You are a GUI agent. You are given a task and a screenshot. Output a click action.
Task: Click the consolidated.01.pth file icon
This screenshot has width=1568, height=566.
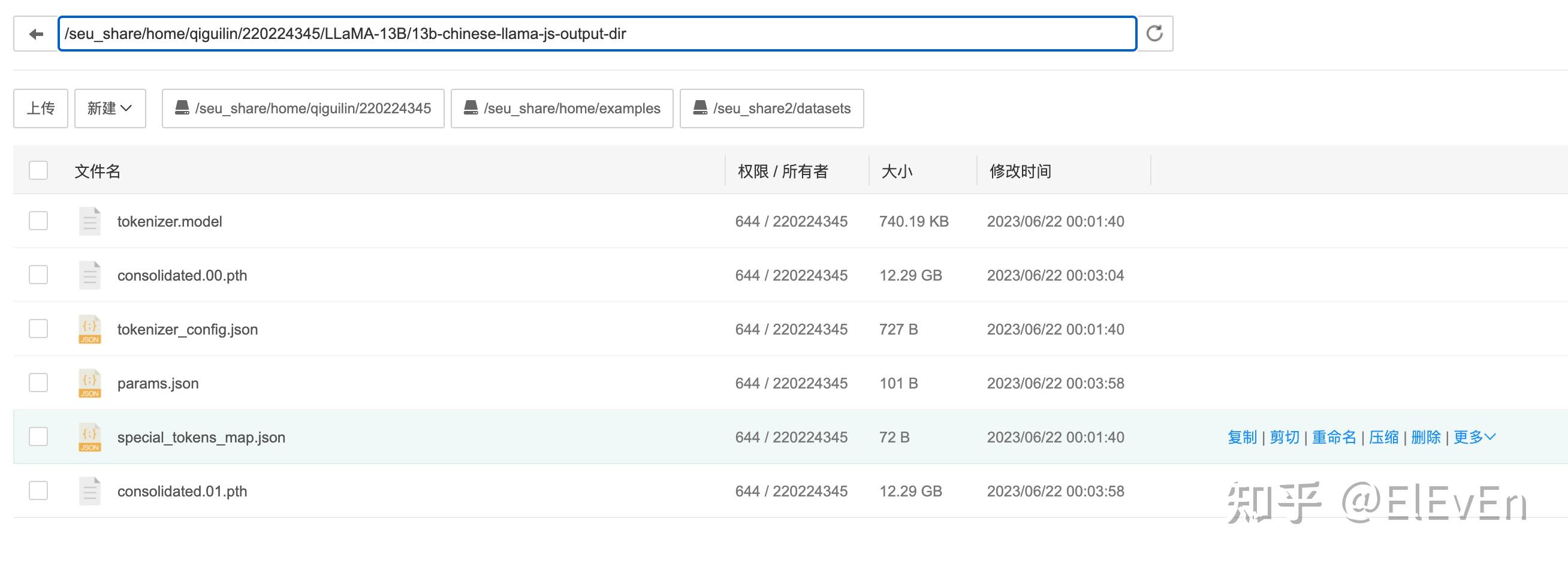click(89, 491)
